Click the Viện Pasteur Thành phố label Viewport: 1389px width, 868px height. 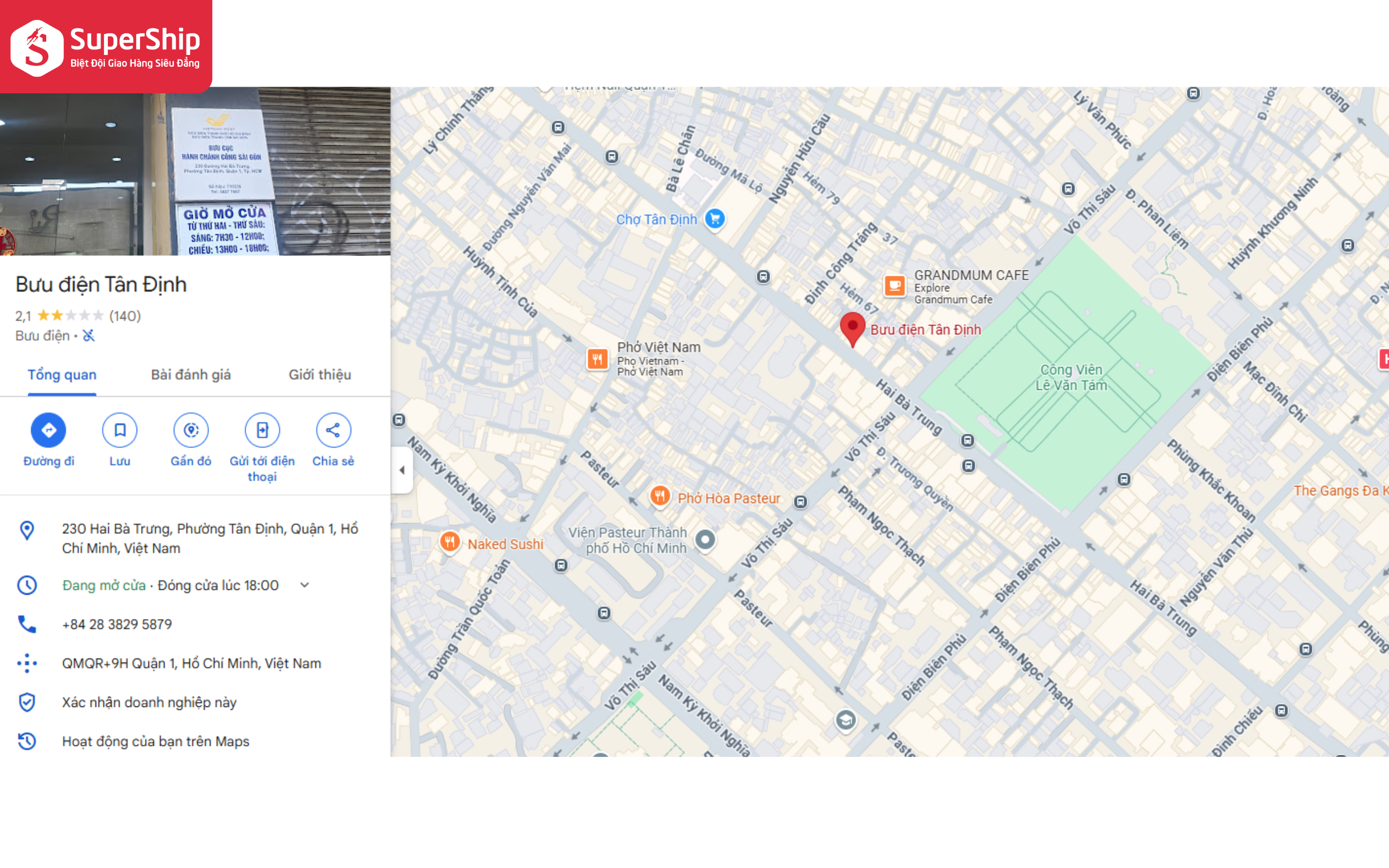(x=628, y=540)
